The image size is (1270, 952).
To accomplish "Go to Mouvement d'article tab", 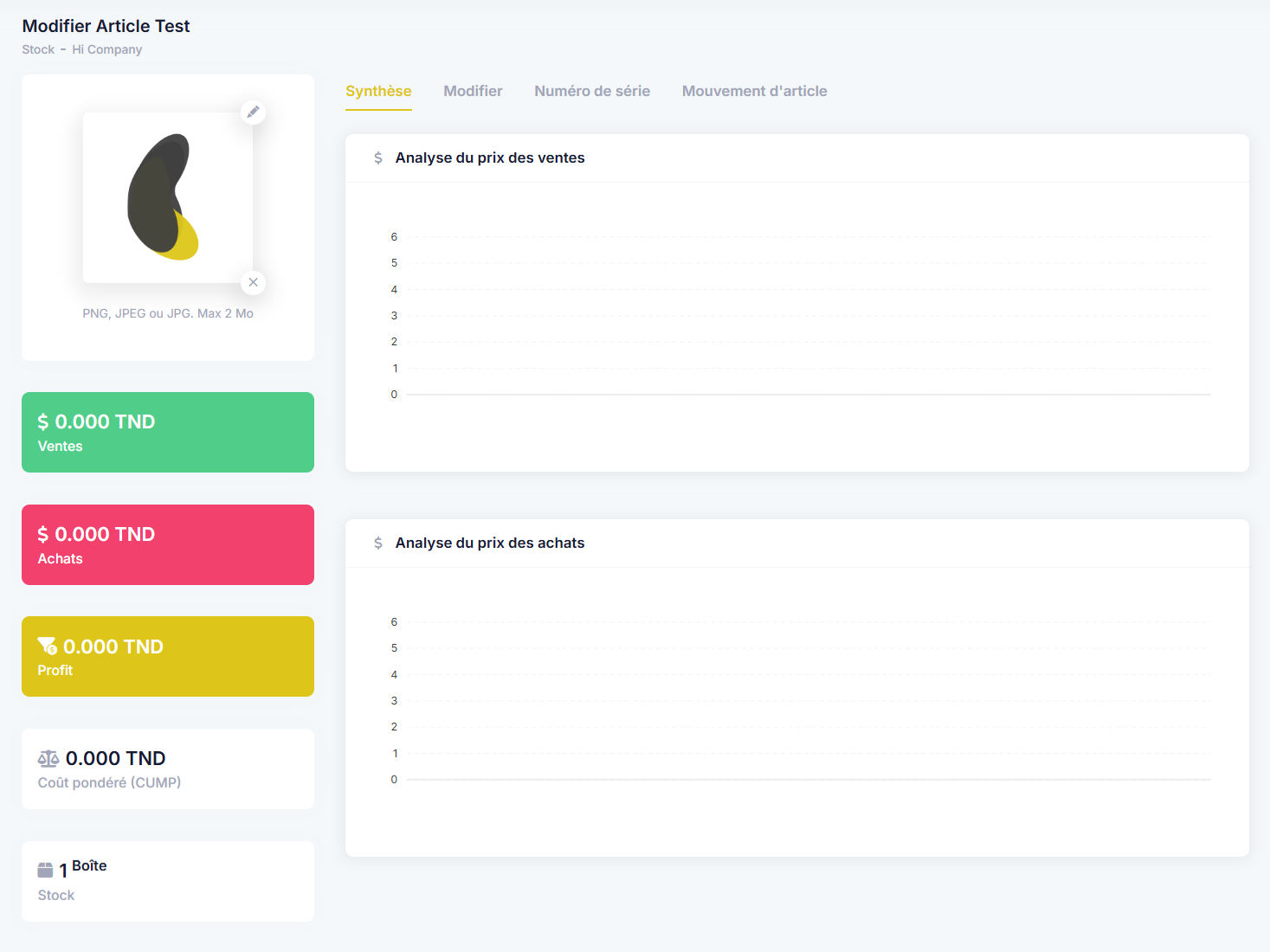I will coord(755,91).
